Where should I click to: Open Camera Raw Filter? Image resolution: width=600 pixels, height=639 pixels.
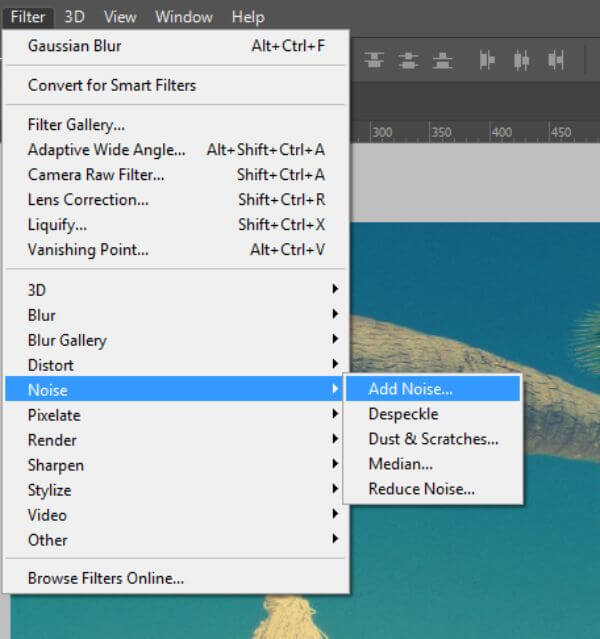176,175
